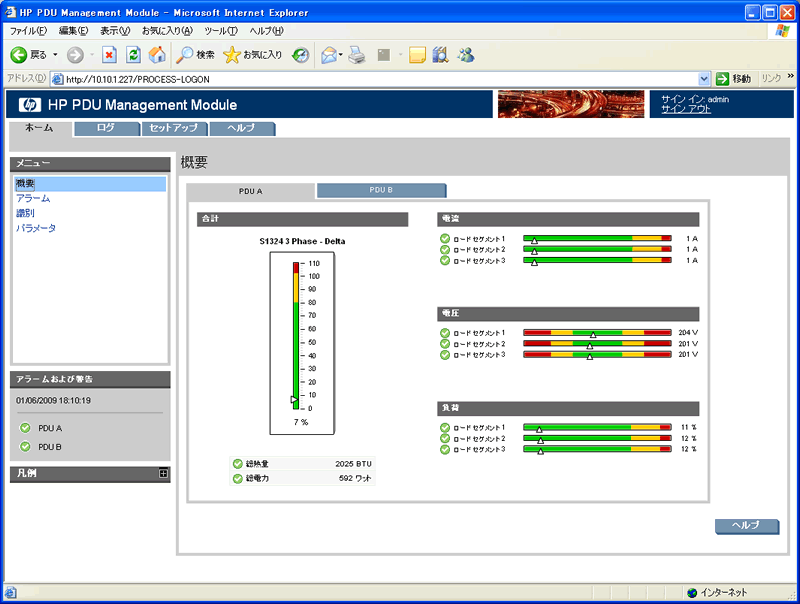Screen dimensions: 800x604
Task: Click the IE Back button
Action: pyautogui.click(x=28, y=54)
